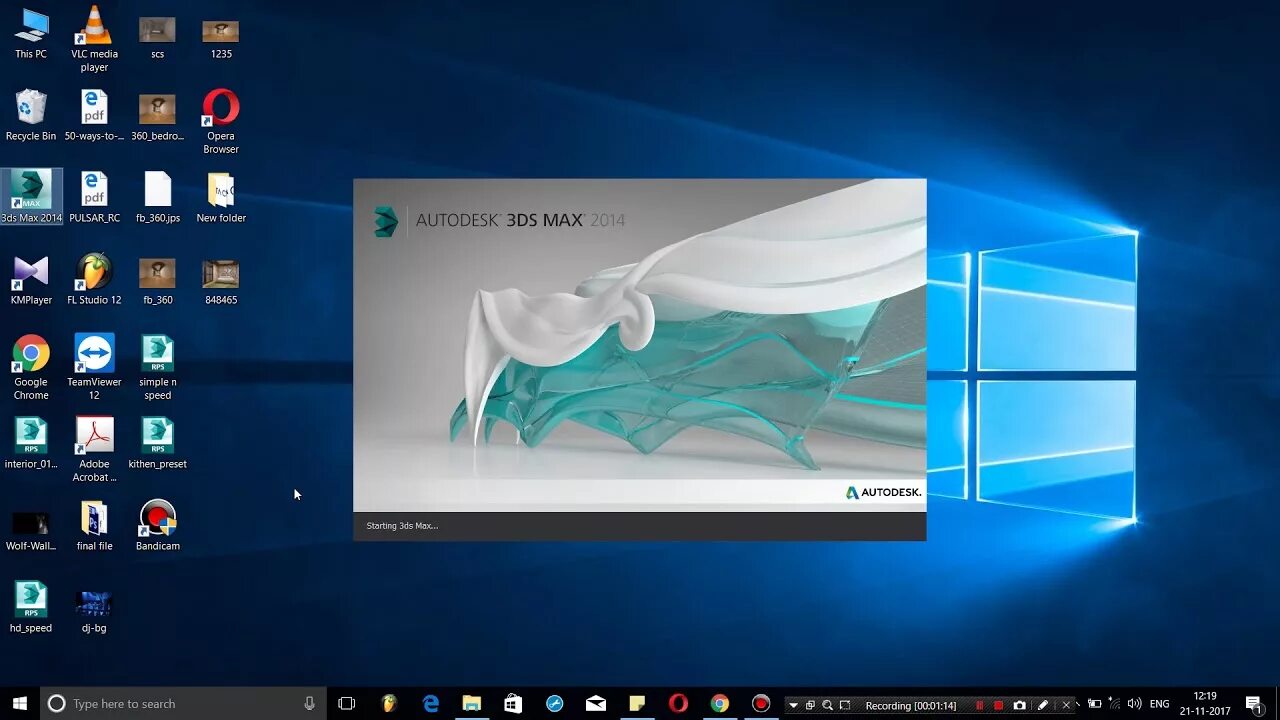Select the dj-bg image file

click(94, 611)
